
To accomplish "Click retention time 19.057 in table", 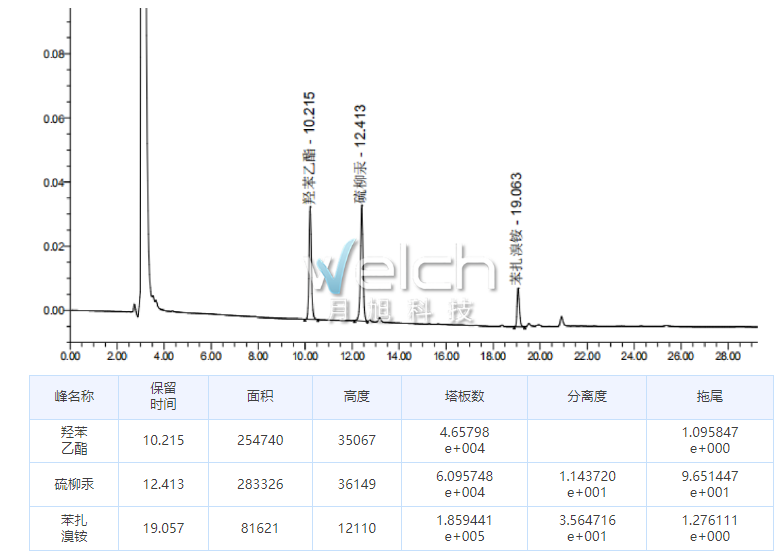I will (x=163, y=527).
